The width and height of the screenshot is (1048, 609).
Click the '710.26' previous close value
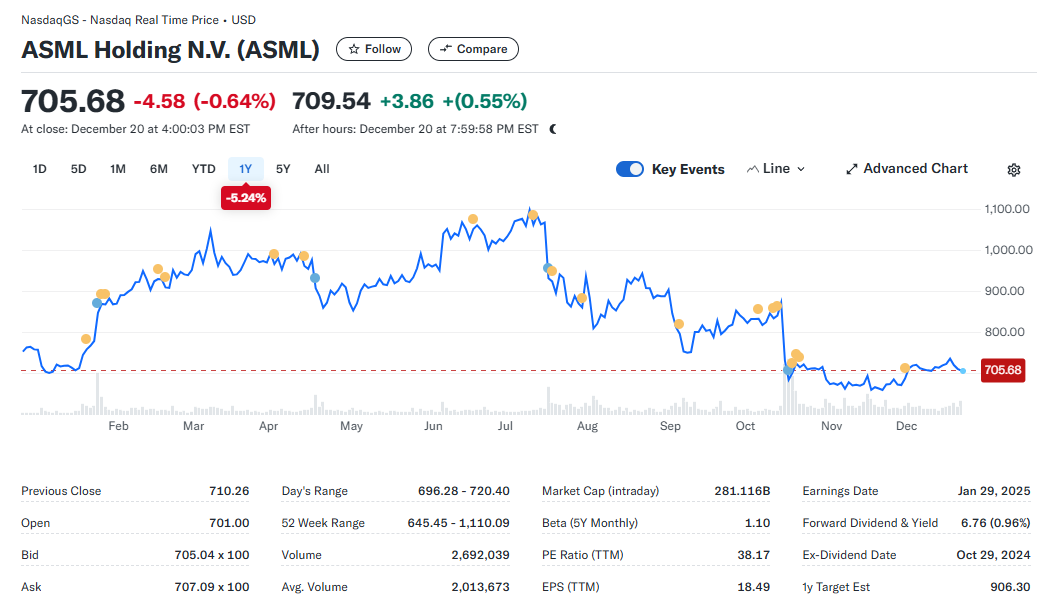pos(229,491)
